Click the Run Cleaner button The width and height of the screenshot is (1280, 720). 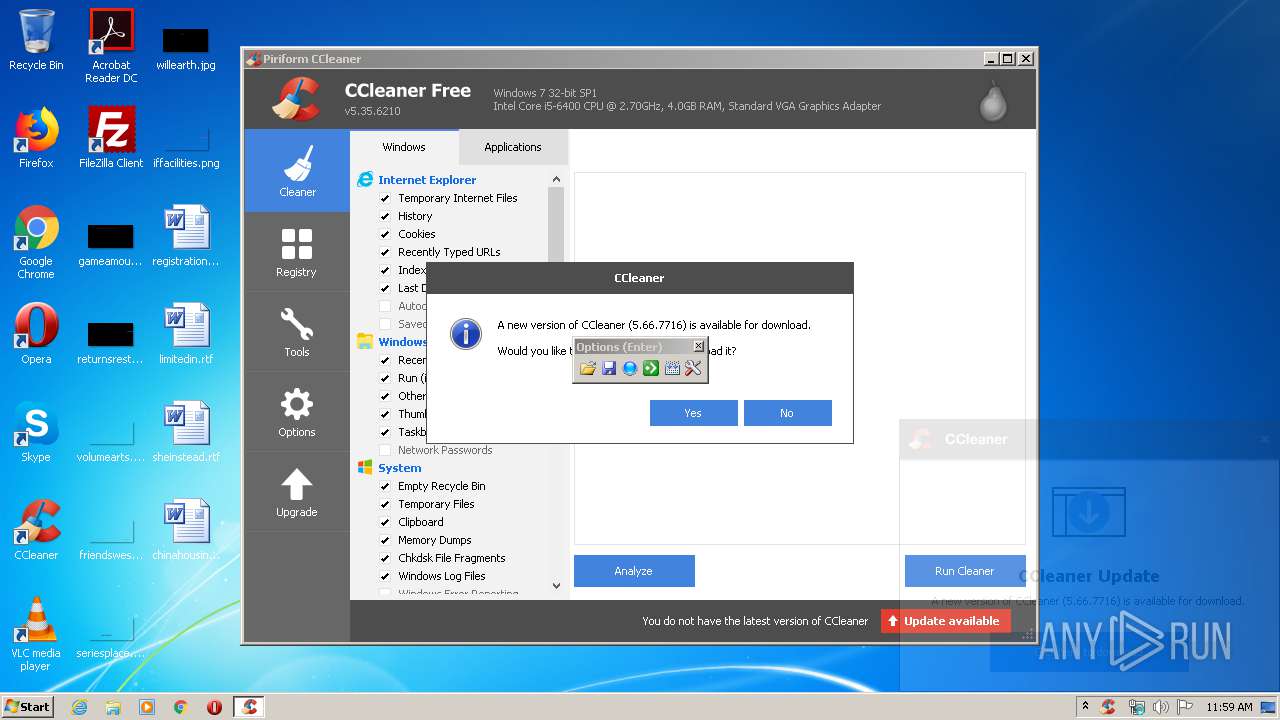pyautogui.click(x=965, y=571)
